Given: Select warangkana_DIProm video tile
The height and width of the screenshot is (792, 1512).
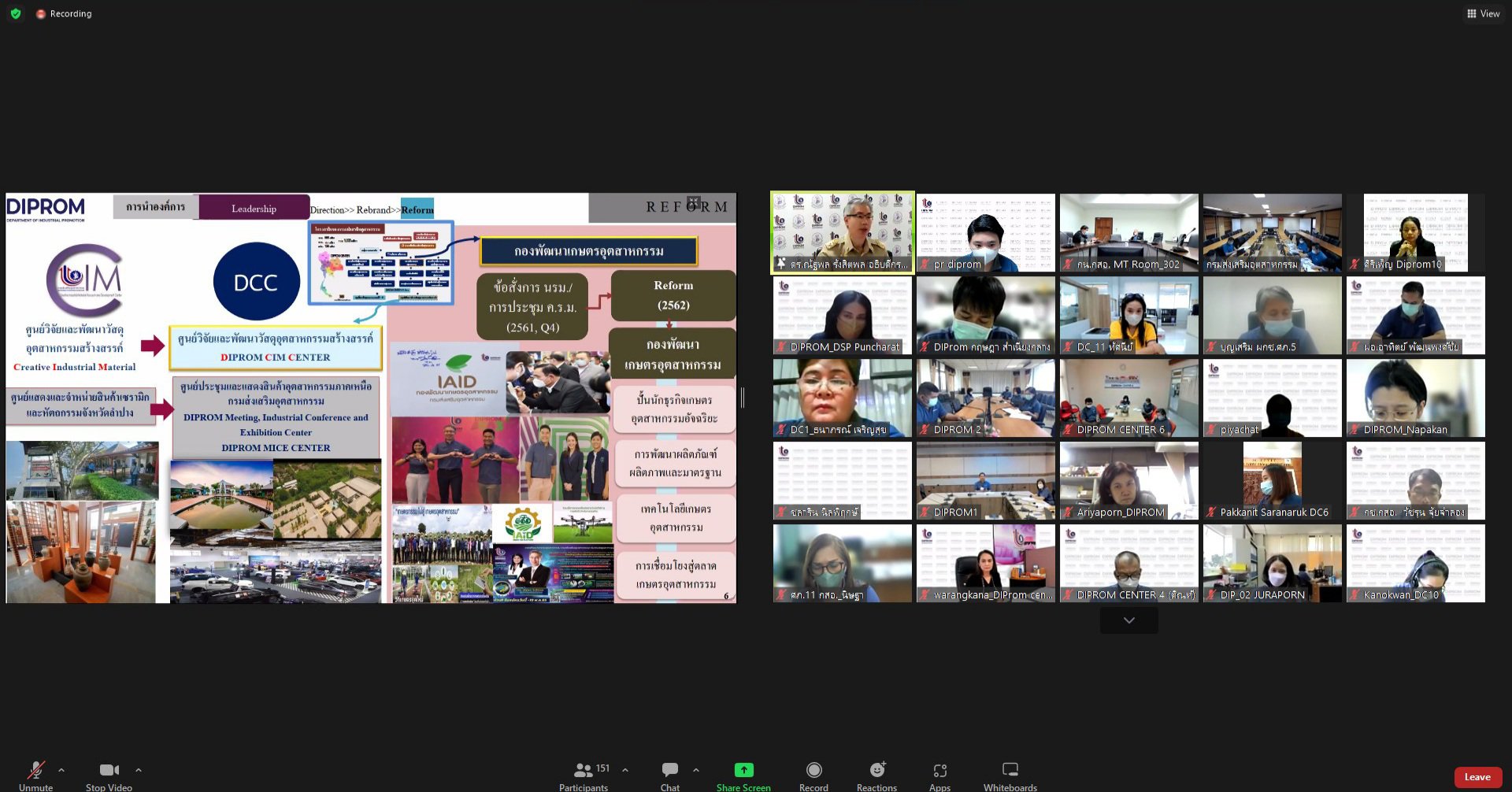Looking at the screenshot, I should tap(986, 563).
